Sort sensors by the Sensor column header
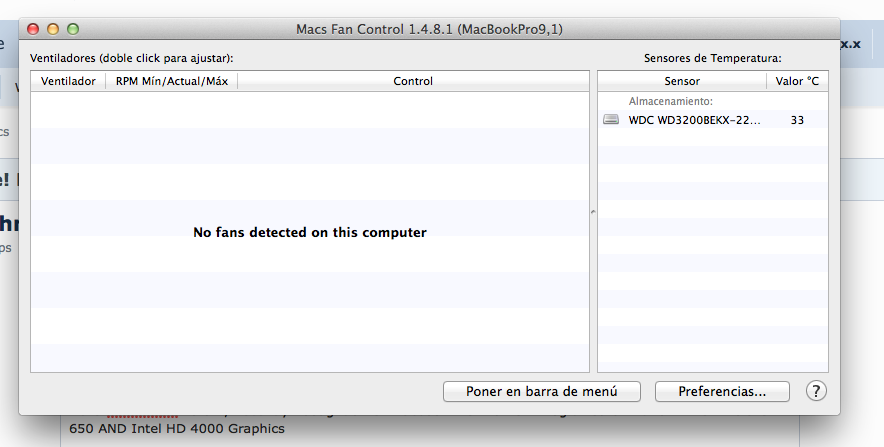Screen dimensions: 884x447 (682, 81)
